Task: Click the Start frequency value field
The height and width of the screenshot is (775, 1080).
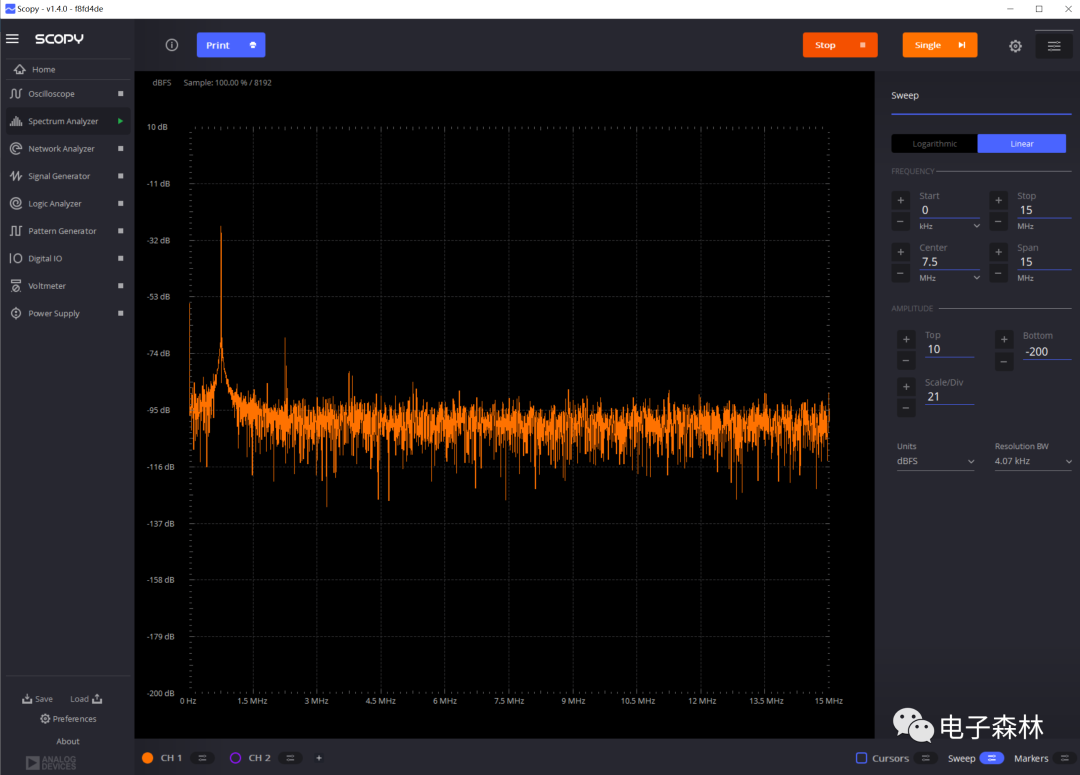Action: pos(948,210)
